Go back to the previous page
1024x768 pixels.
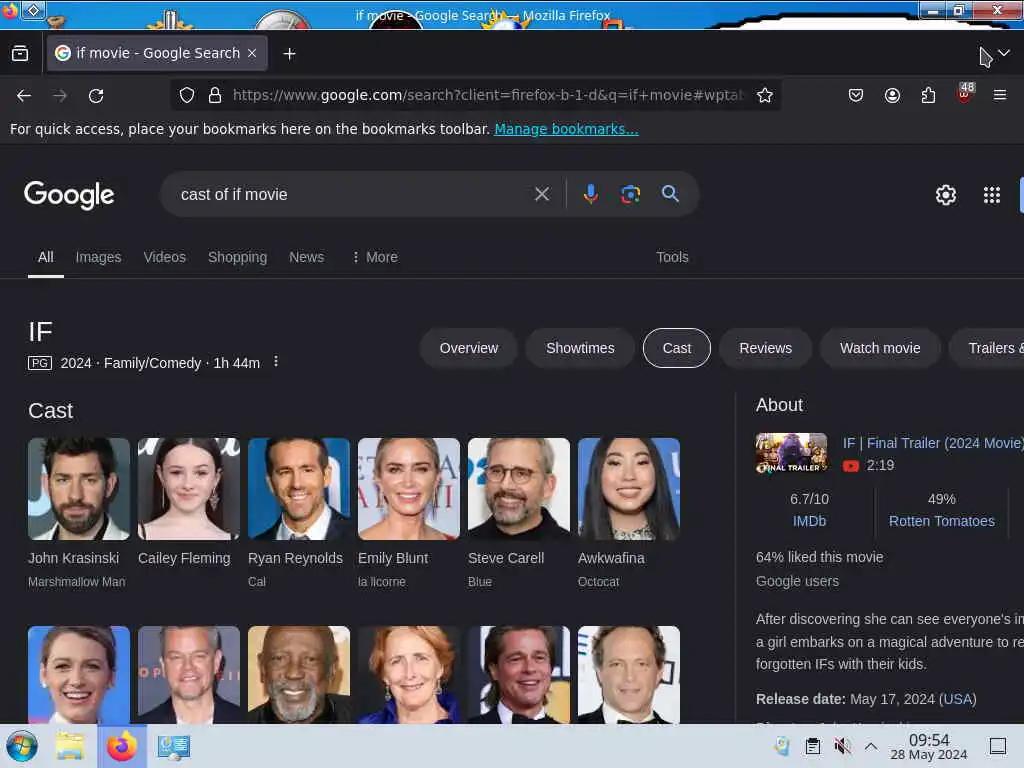point(24,96)
